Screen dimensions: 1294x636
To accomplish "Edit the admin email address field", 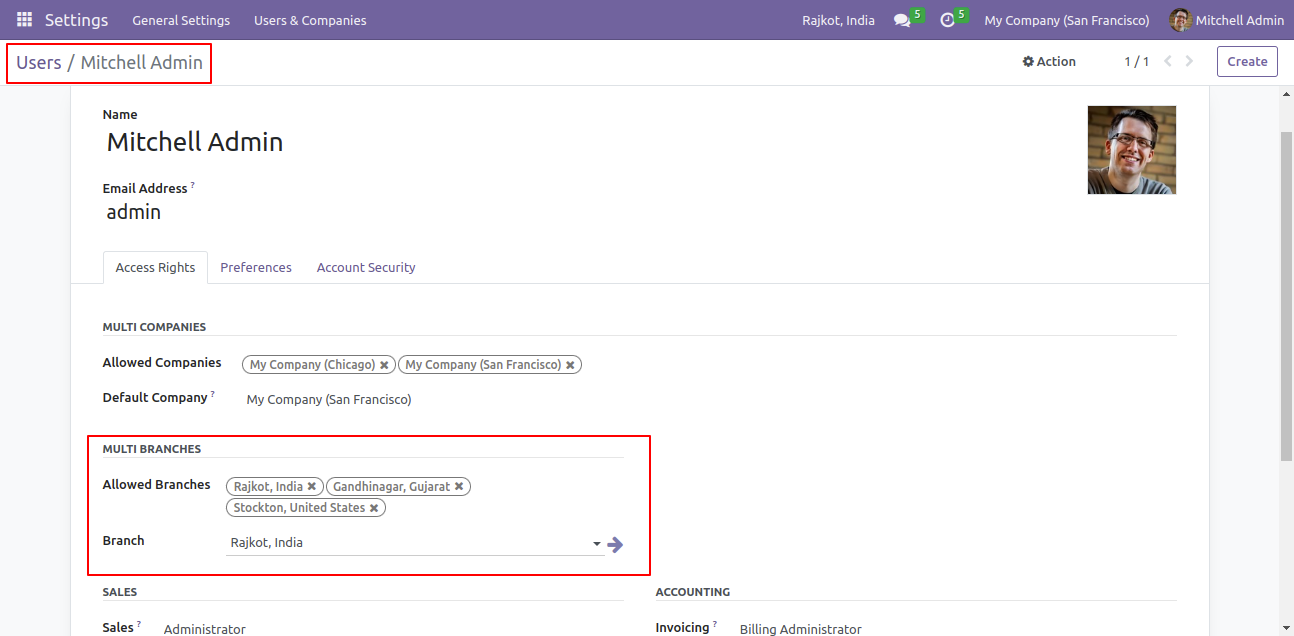I will tap(134, 212).
